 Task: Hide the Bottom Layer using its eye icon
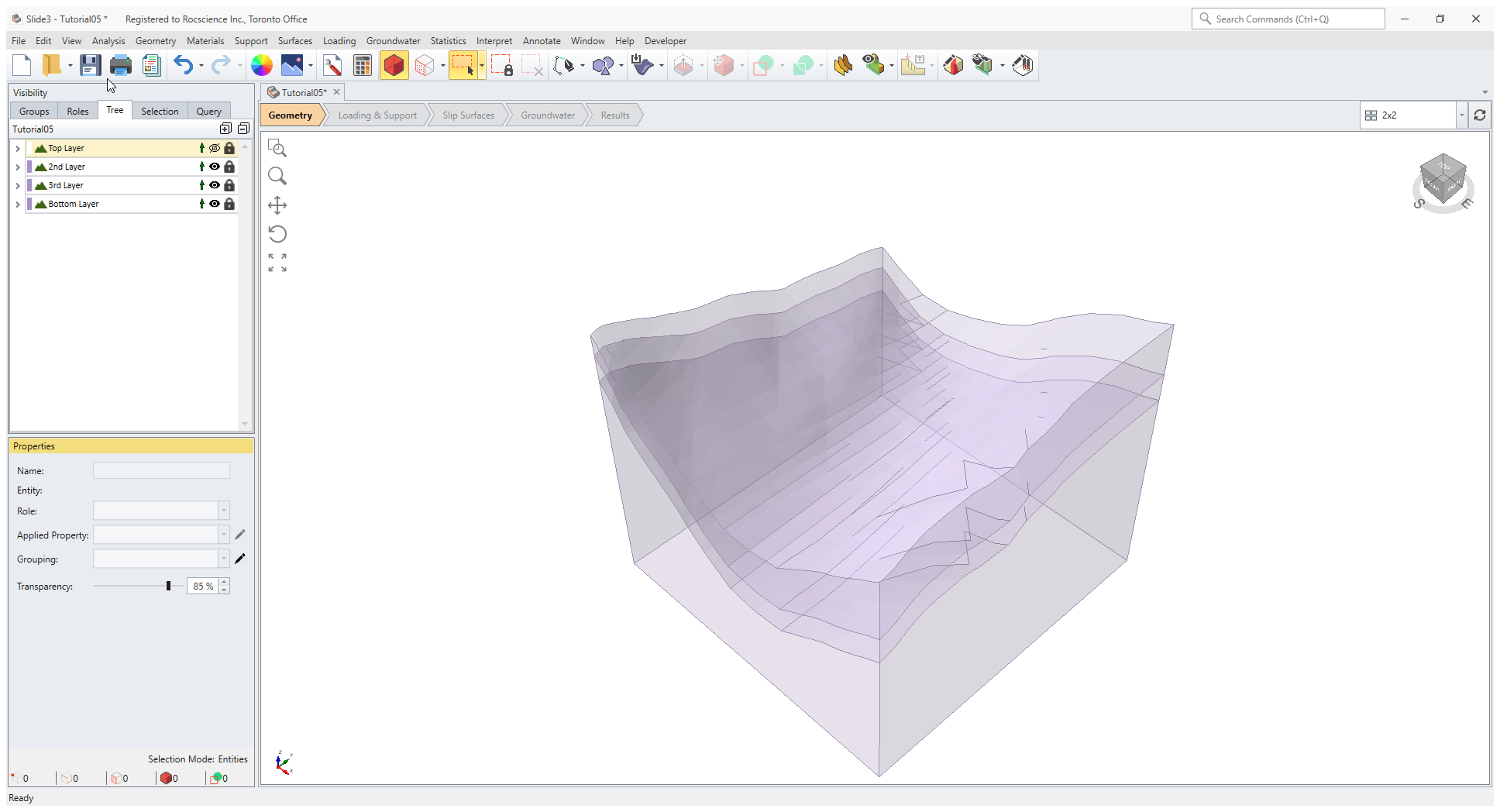click(215, 204)
